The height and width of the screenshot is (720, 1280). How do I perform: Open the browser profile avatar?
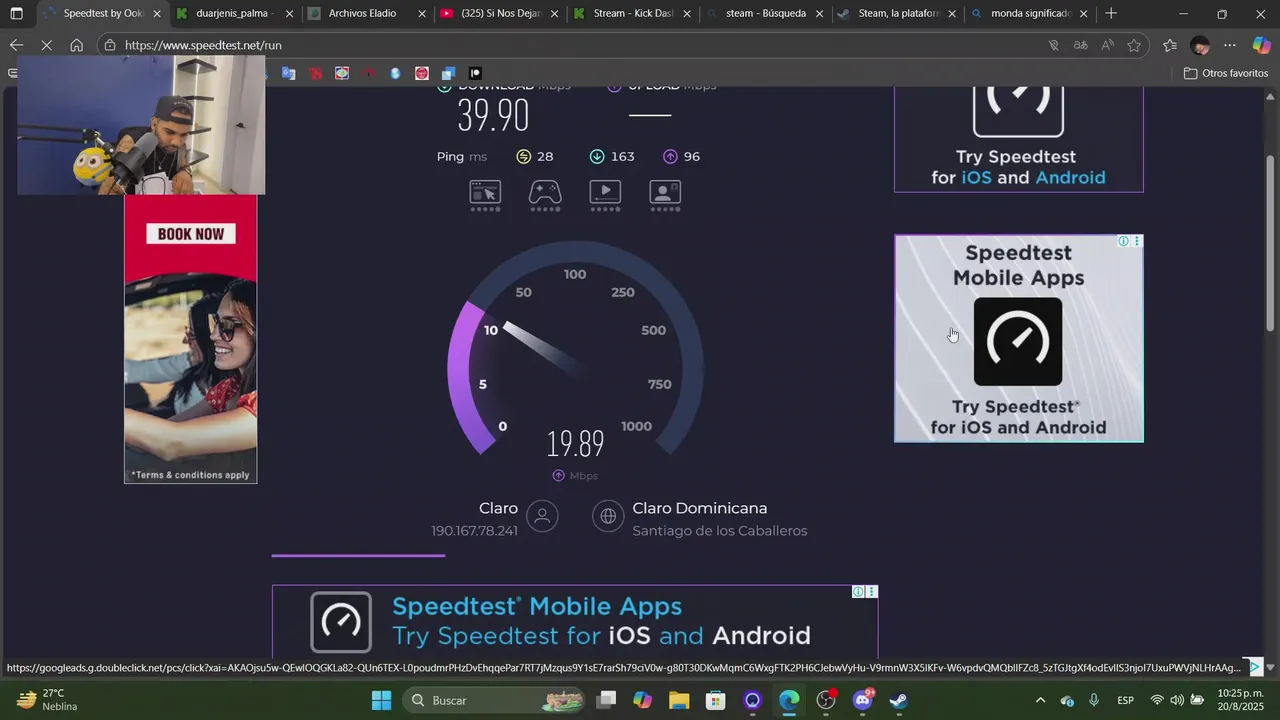[1200, 45]
